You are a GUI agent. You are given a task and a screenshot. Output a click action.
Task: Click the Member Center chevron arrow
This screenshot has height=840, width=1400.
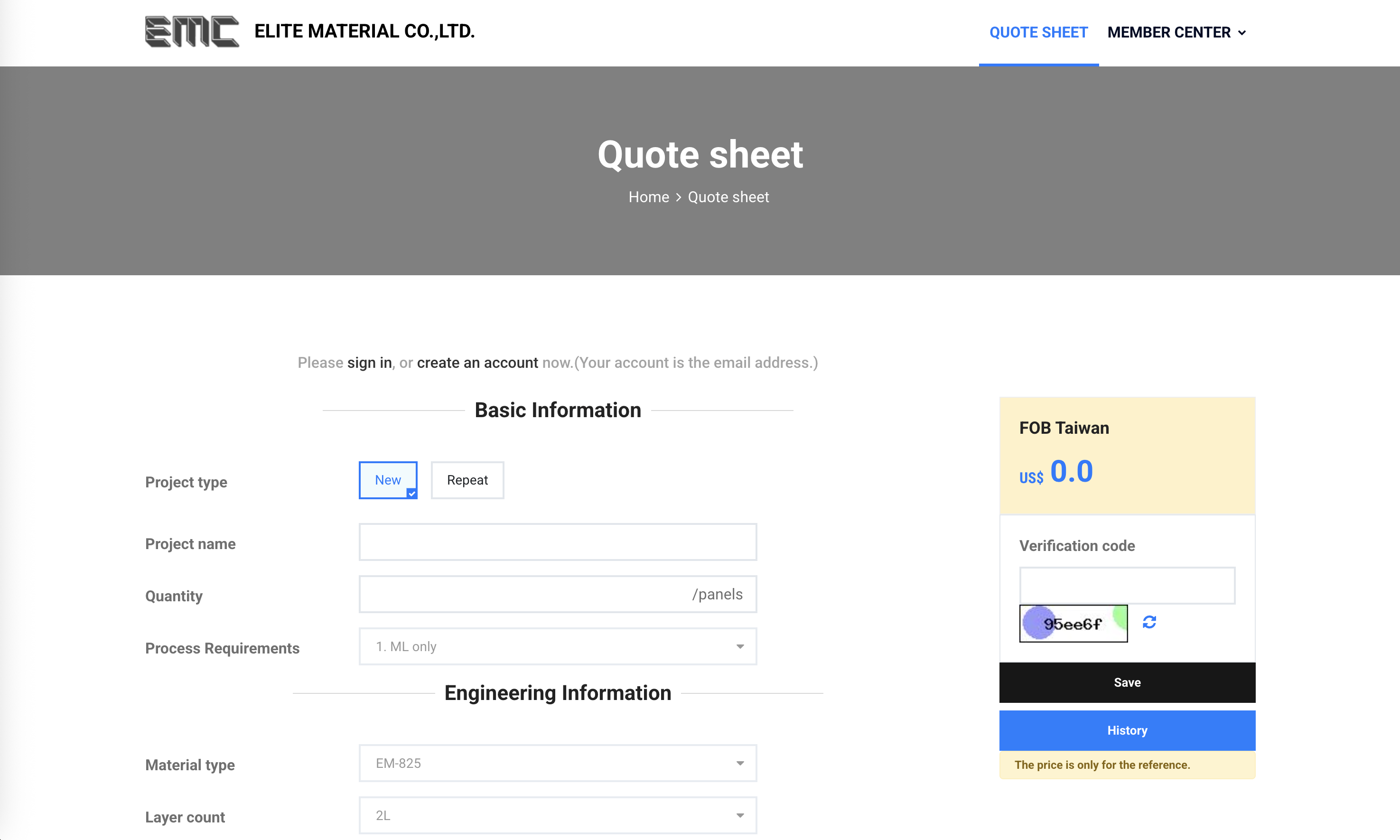(x=1242, y=33)
